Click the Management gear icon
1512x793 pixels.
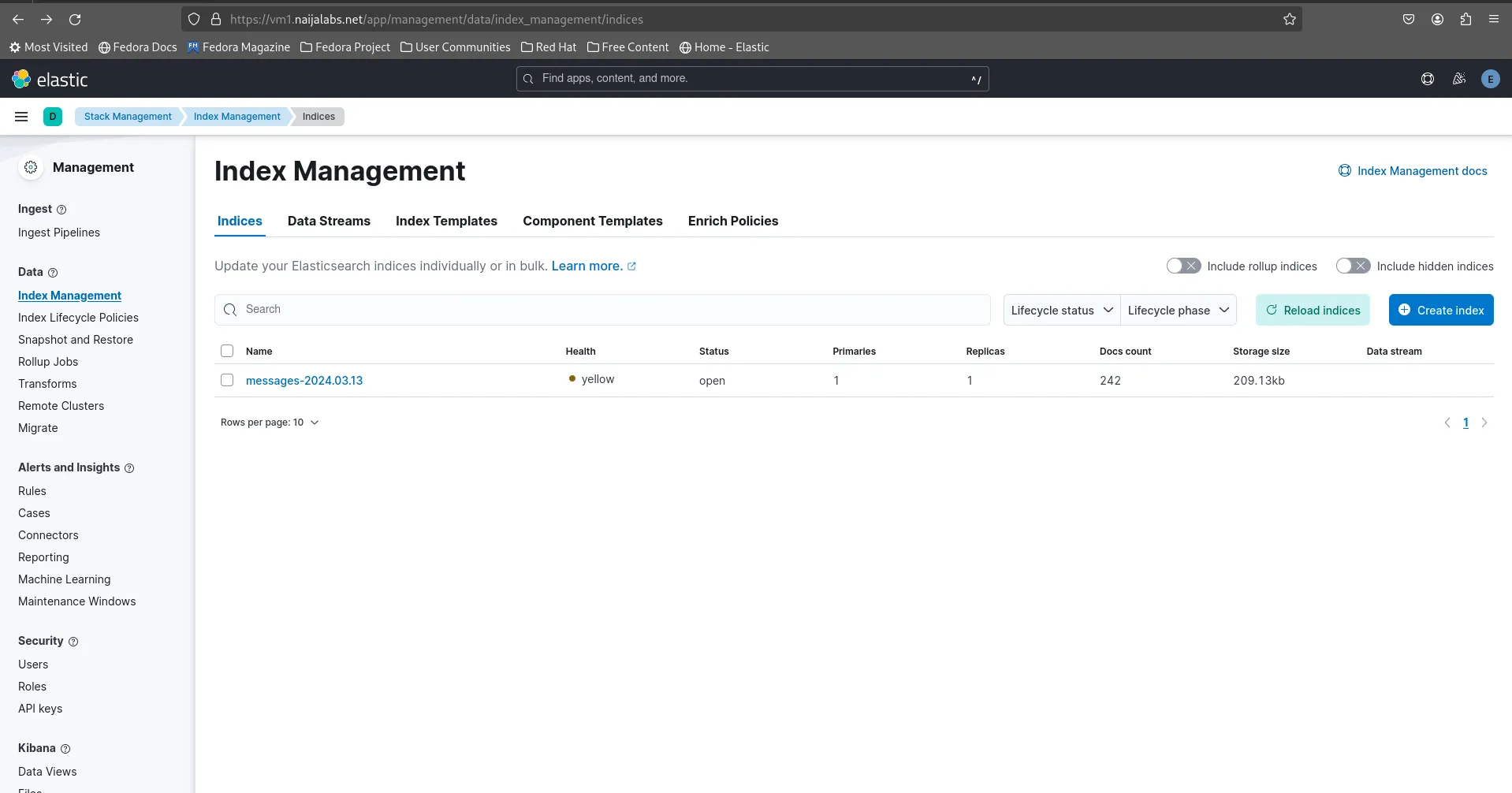click(x=31, y=167)
